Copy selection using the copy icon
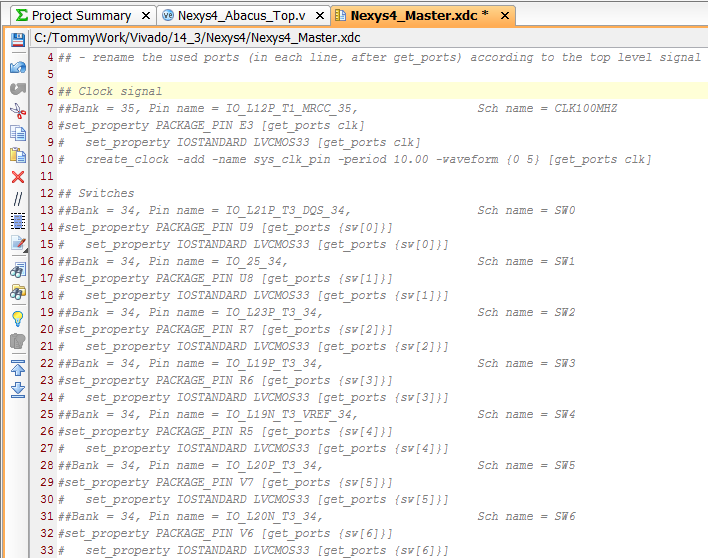708x558 pixels. 18,133
